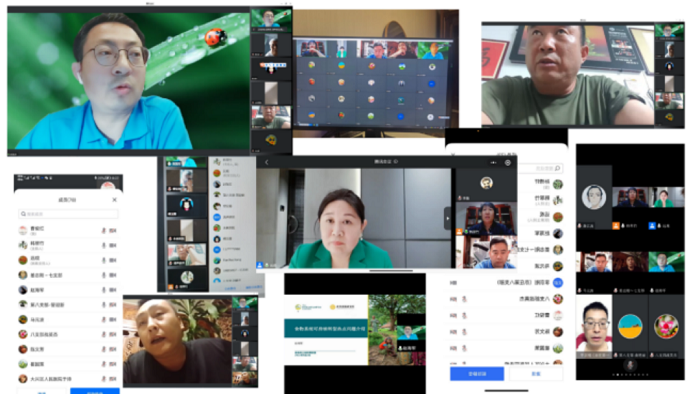700x394 pixels.
Task: Click icon left of gear in meeting header
Action: pyautogui.click(x=493, y=162)
